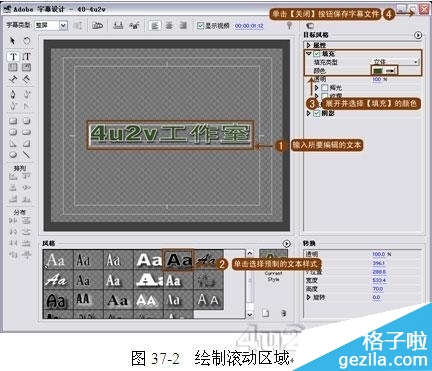Select the white script Aa style in second row

[58, 280]
